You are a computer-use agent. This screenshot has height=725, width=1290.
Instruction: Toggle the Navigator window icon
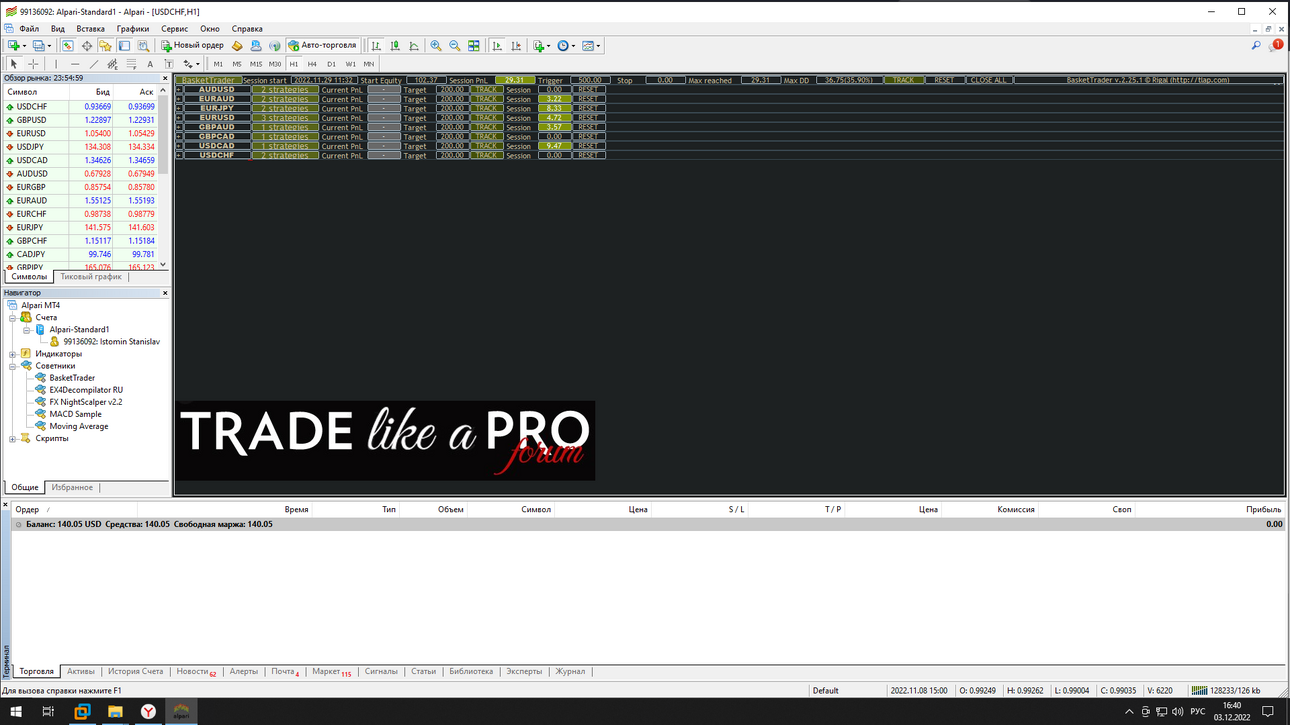[105, 46]
